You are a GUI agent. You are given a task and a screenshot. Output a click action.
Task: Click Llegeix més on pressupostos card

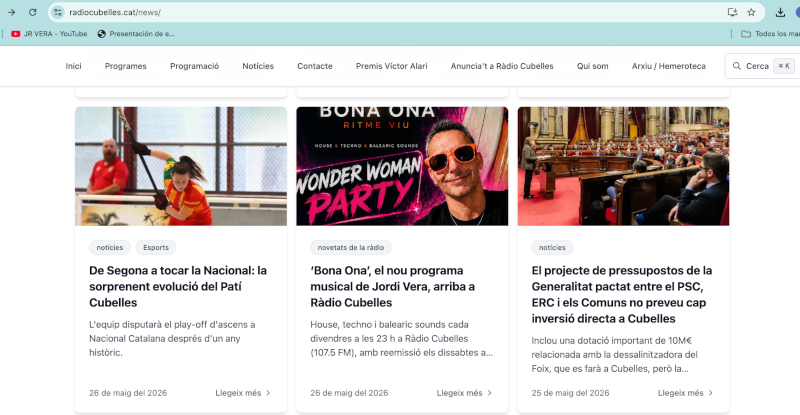[686, 393]
